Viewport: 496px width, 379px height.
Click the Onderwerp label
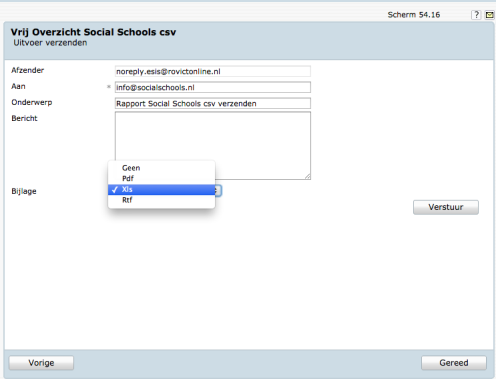pos(32,102)
